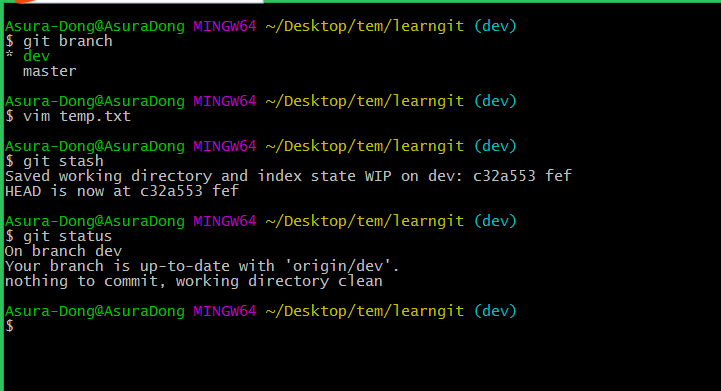Click the 'Saved working directory and index state' line
721x391 pixels.
[288, 176]
